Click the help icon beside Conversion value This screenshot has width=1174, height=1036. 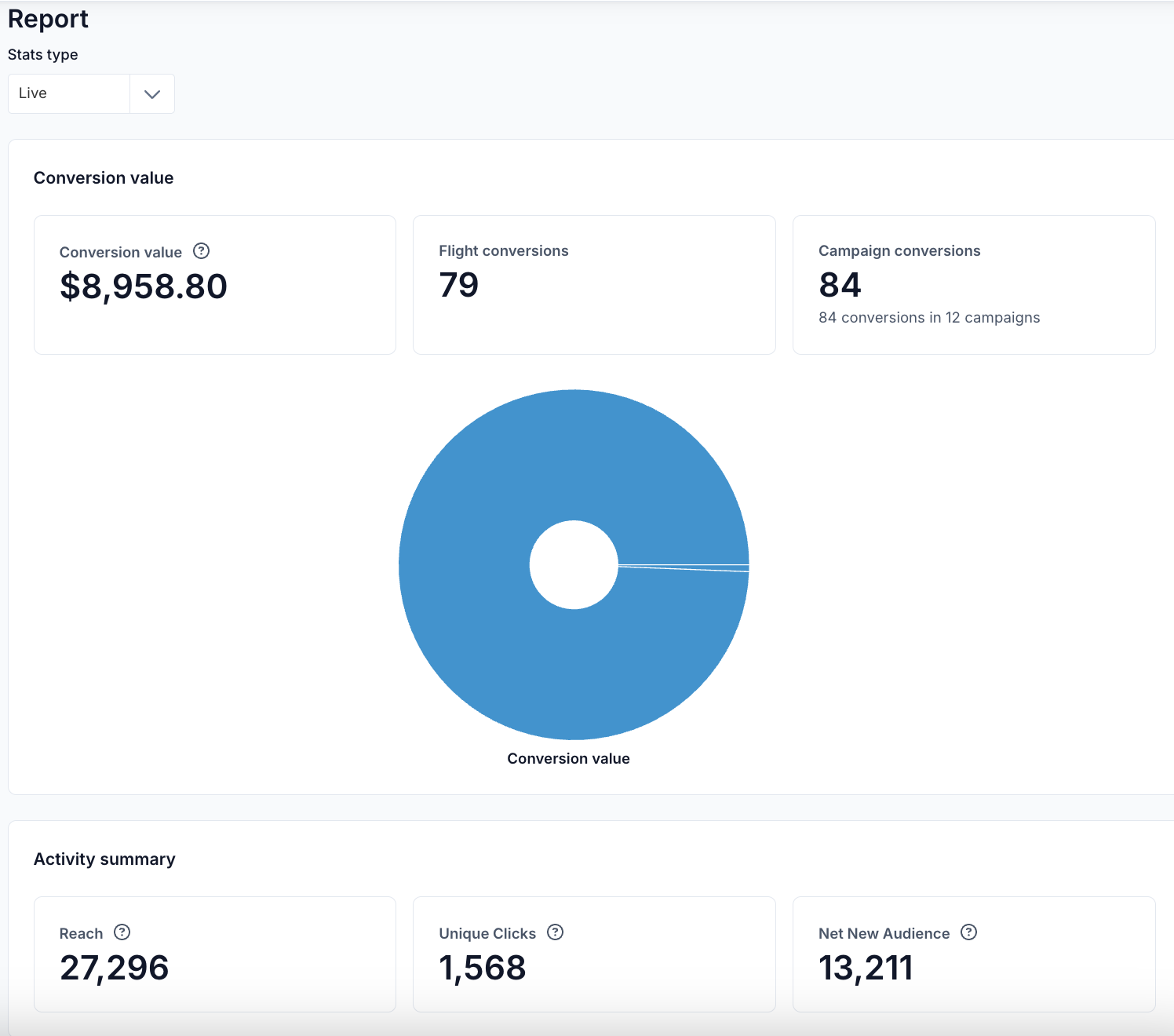tap(202, 251)
